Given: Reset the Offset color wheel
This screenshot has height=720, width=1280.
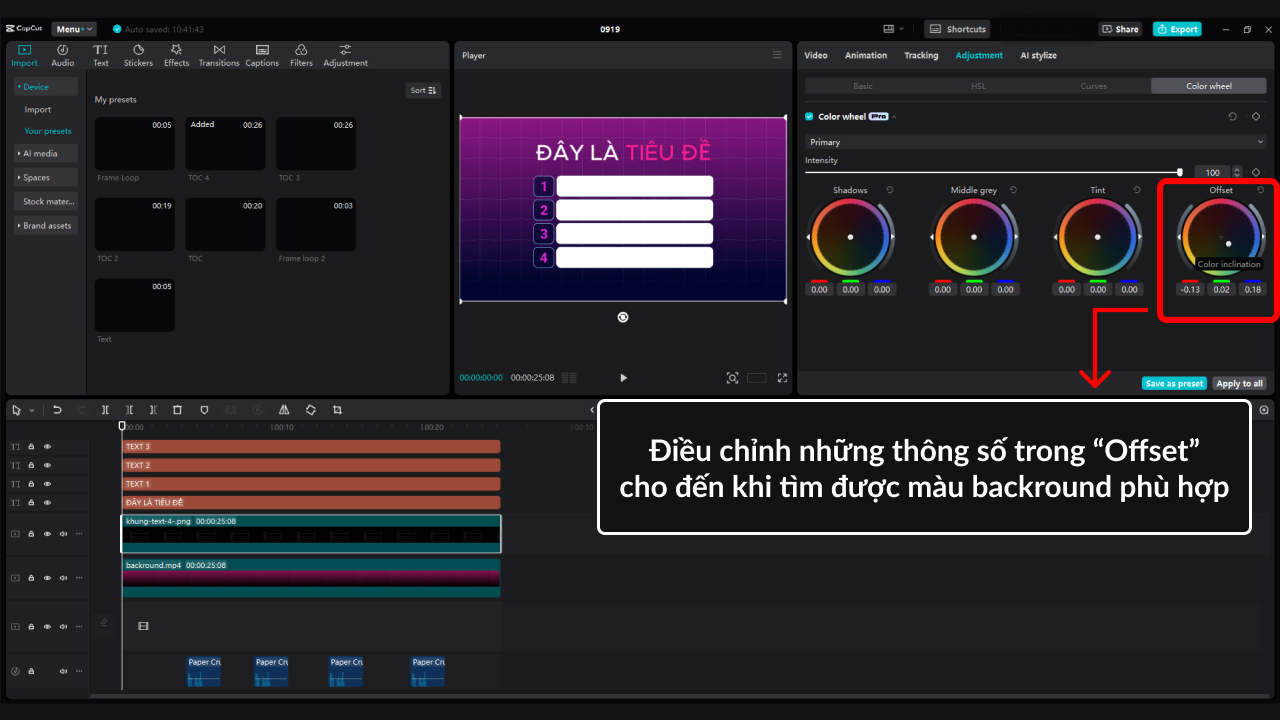Looking at the screenshot, I should pos(1260,190).
